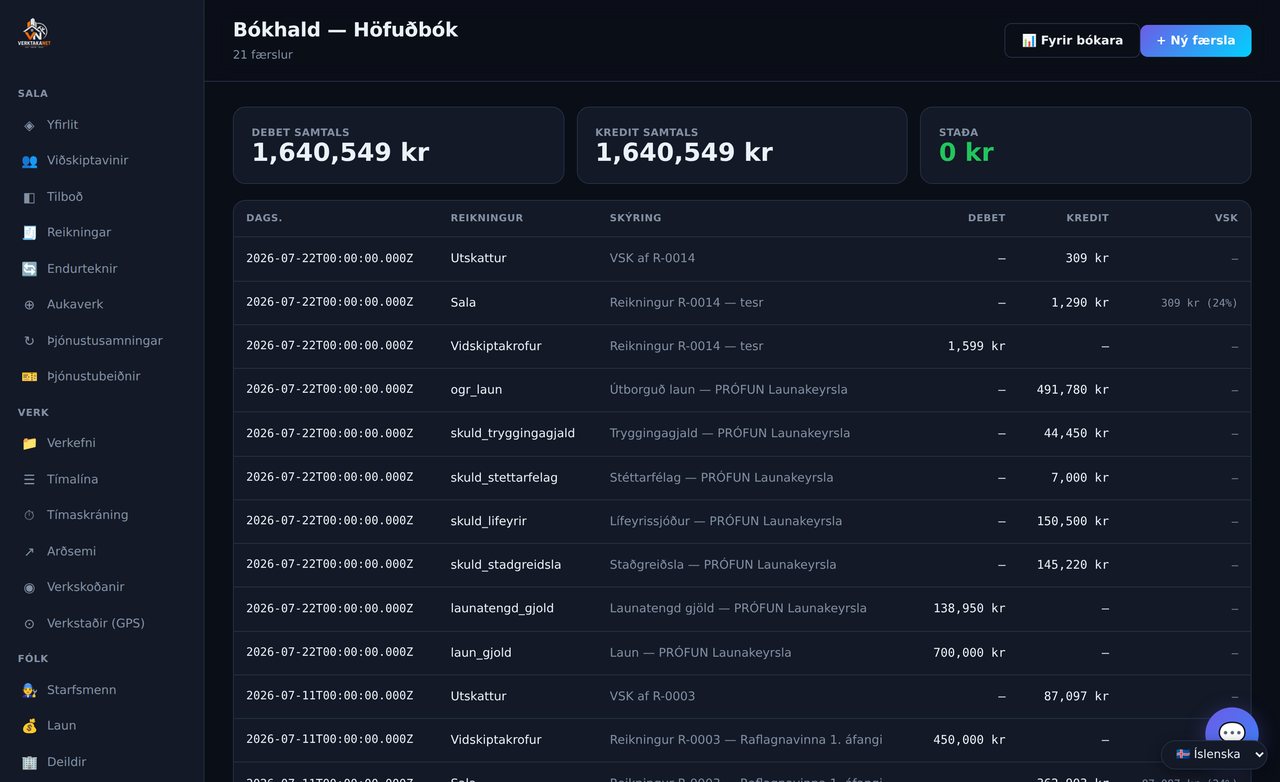
Task: Click the Verktaka logo in the sidebar
Action: click(x=34, y=33)
